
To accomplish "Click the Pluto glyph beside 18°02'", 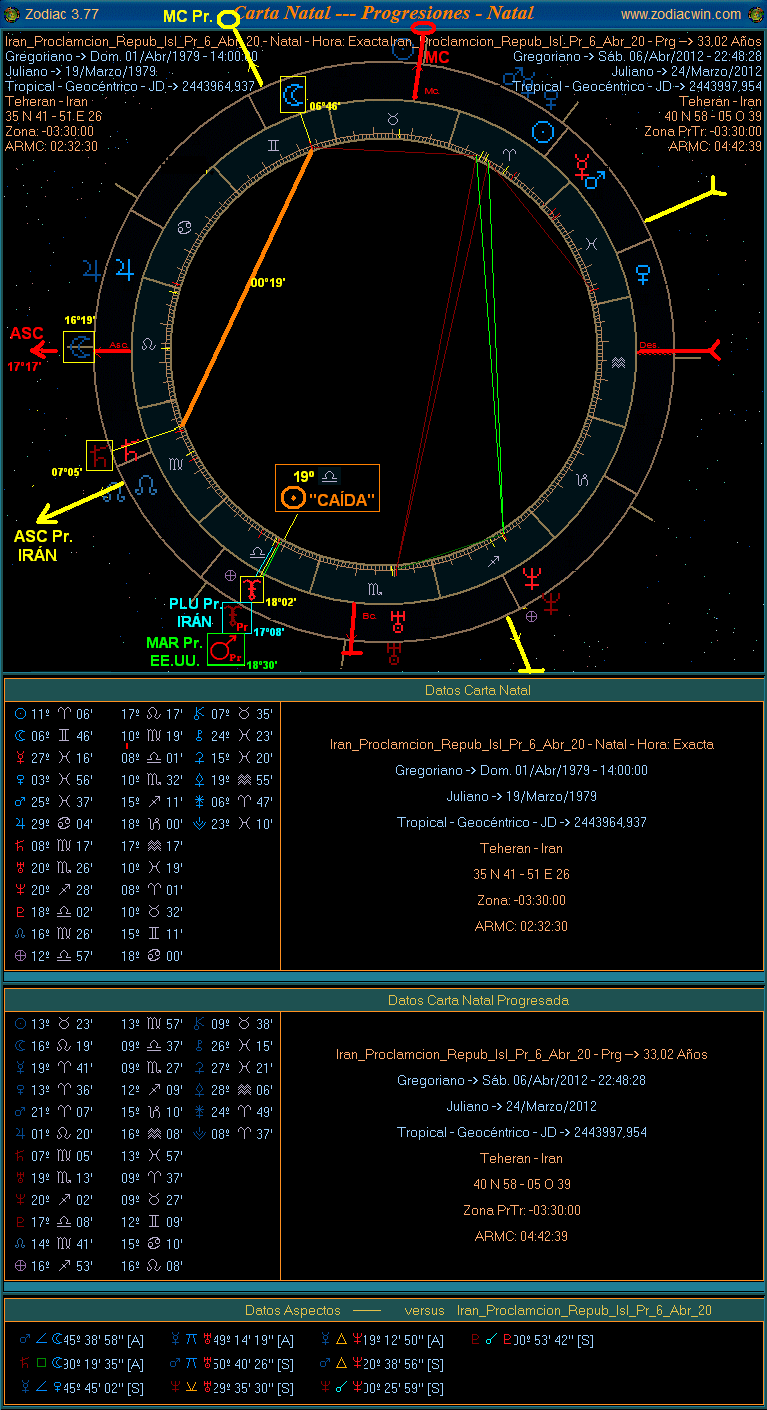I will pos(251,590).
